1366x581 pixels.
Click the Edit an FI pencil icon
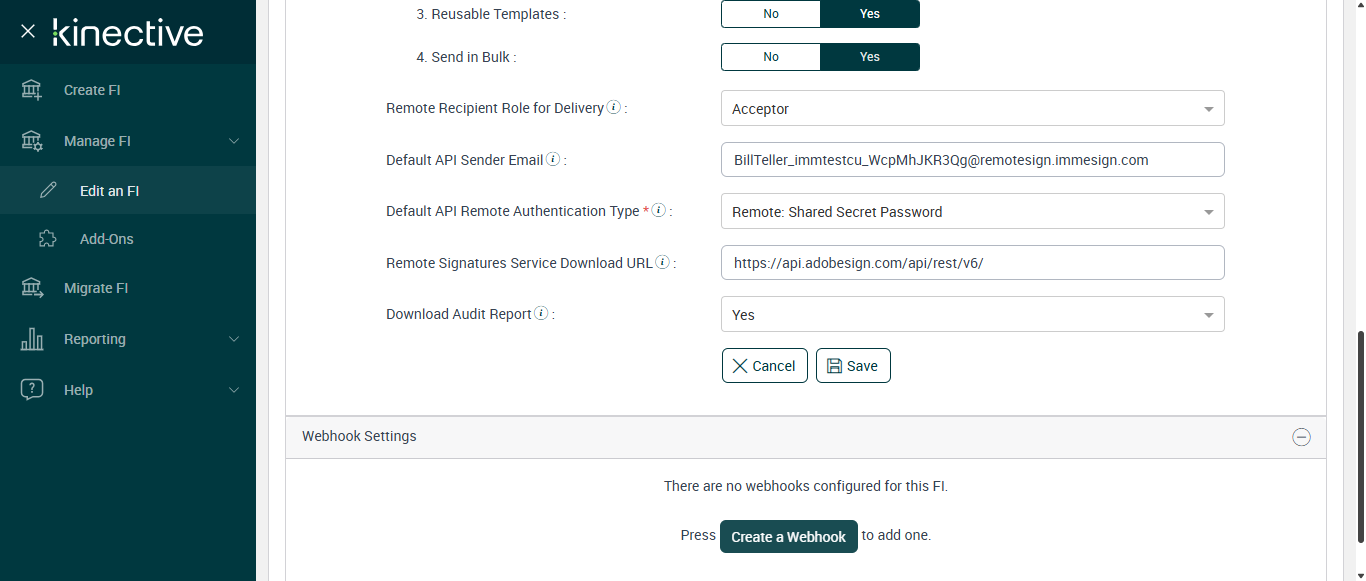point(48,190)
